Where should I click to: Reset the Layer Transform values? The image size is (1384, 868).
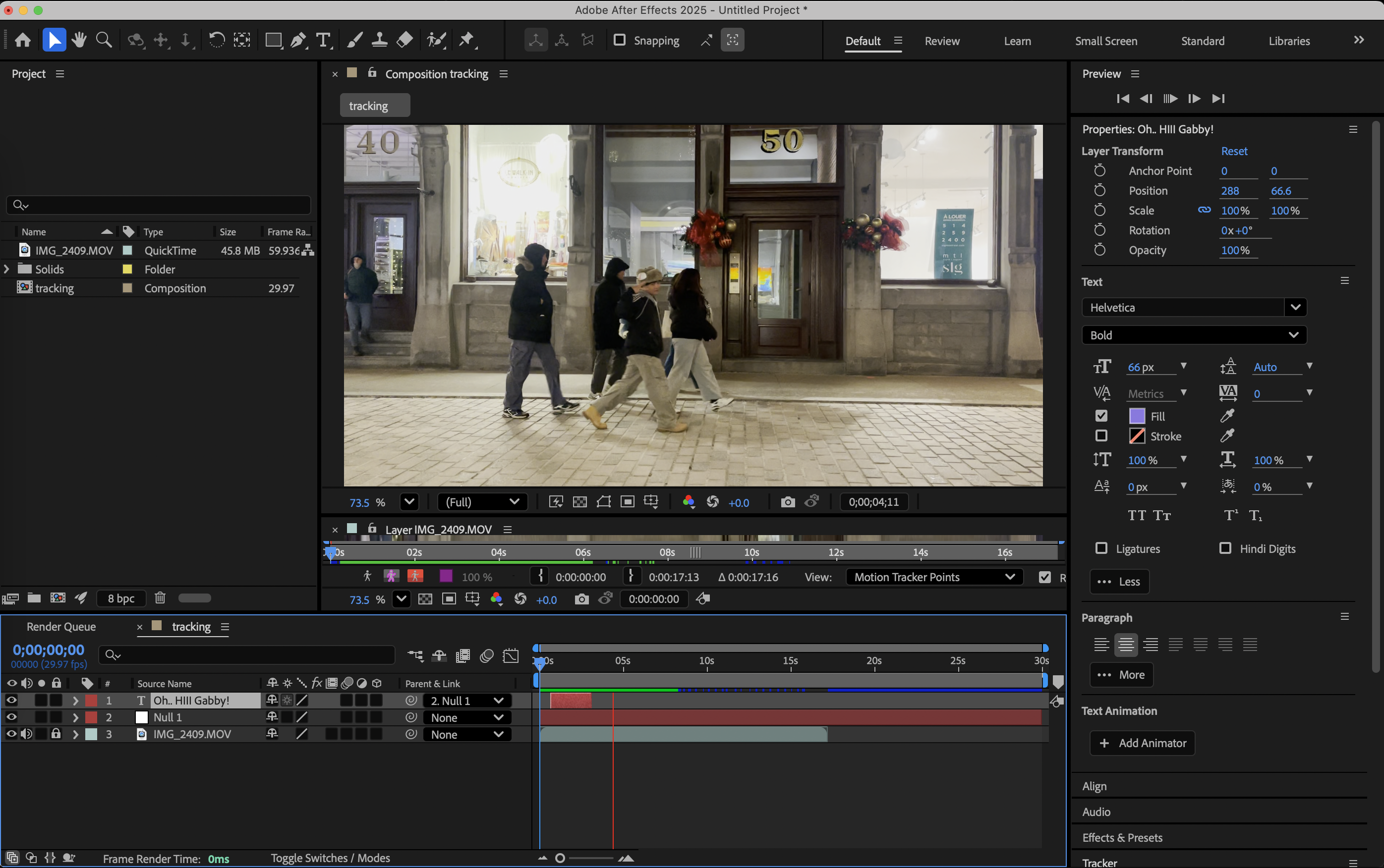pyautogui.click(x=1234, y=151)
